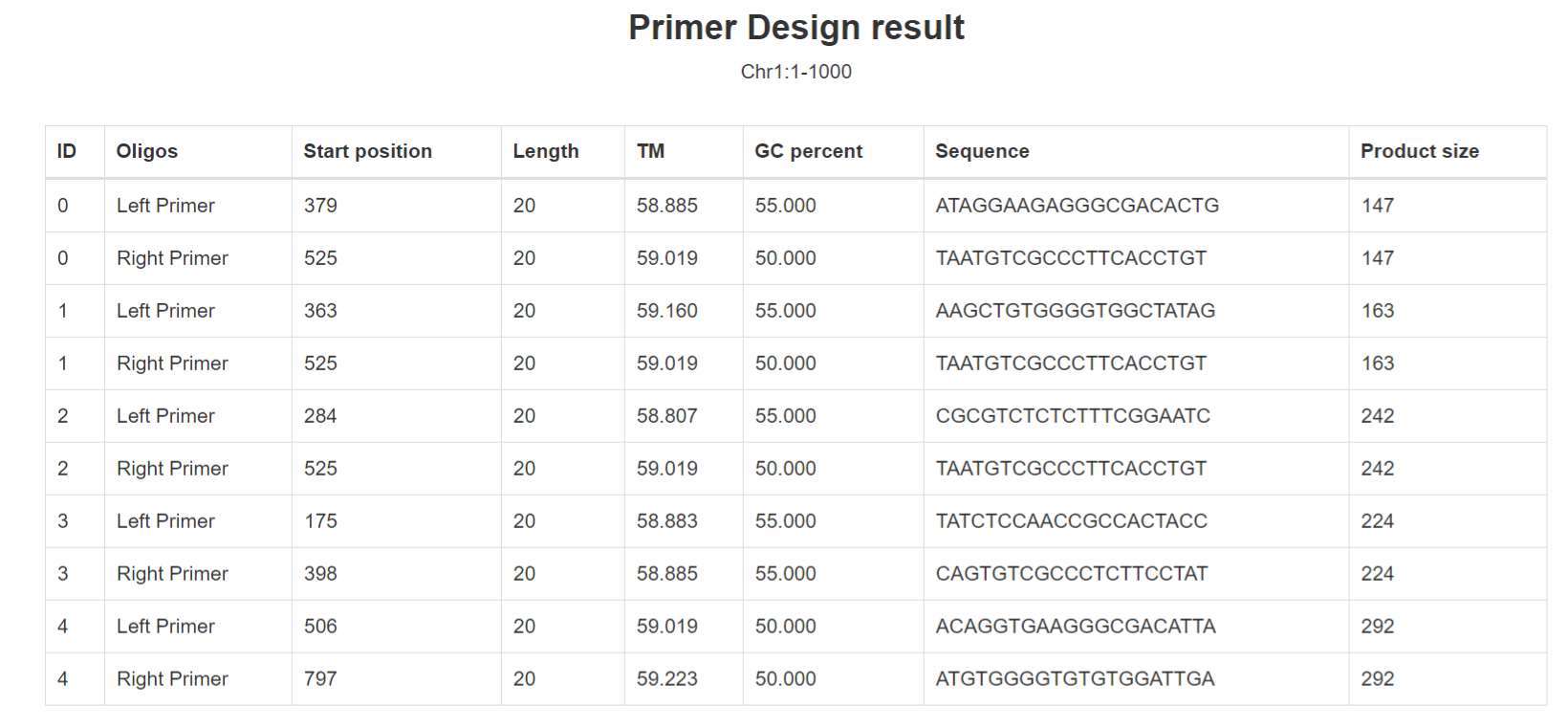Select sequence ATGTGGGGTGTGTGGATTGA cell

[x=1074, y=679]
